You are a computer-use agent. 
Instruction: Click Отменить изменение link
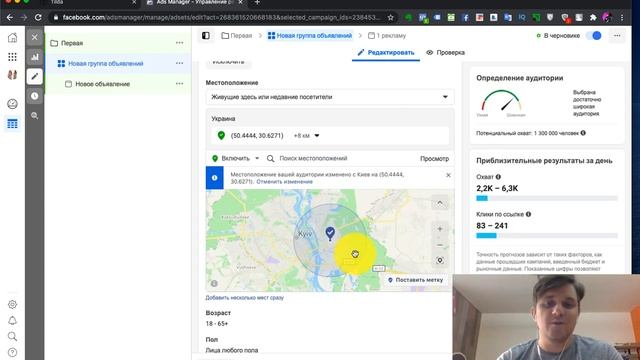click(284, 182)
